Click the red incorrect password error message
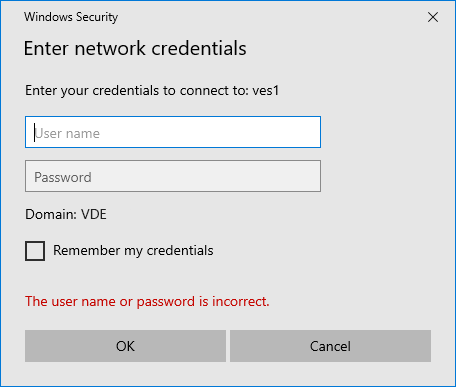The image size is (456, 387). coord(147,301)
